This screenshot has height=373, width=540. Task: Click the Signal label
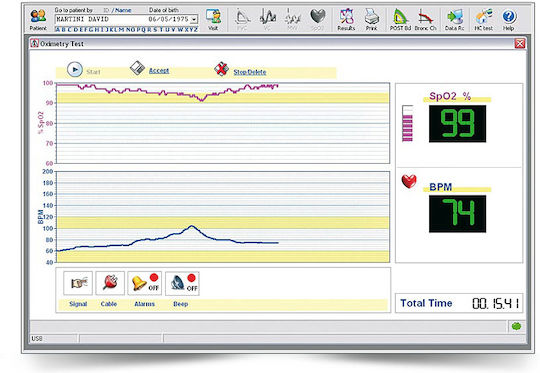coord(78,304)
